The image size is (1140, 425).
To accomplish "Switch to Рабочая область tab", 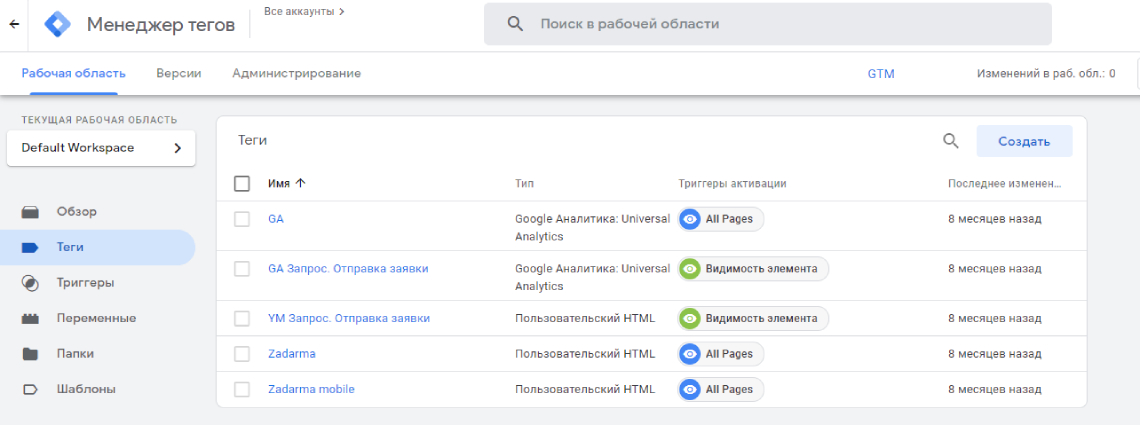I will 73,73.
